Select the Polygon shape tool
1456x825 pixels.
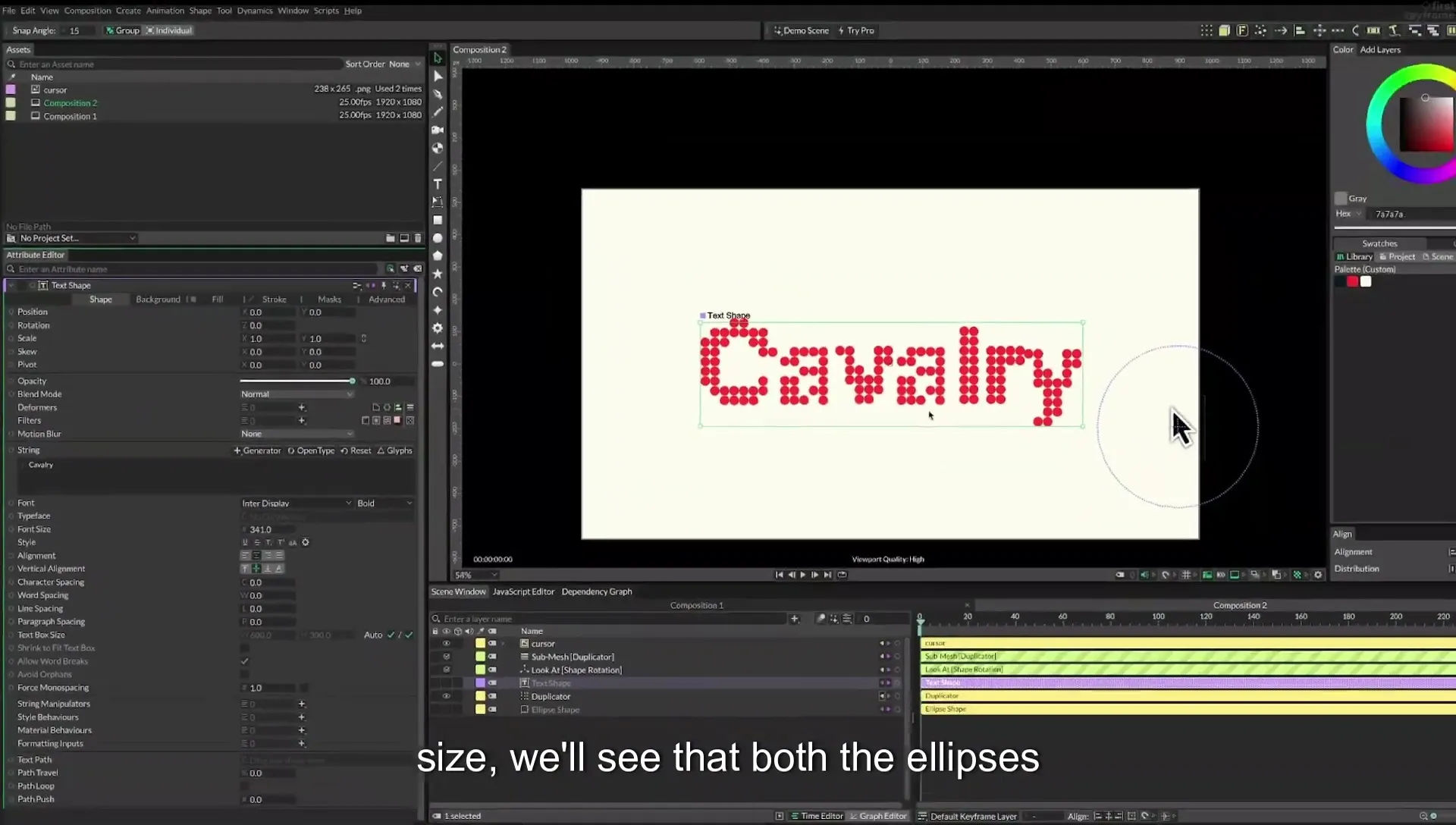(438, 256)
